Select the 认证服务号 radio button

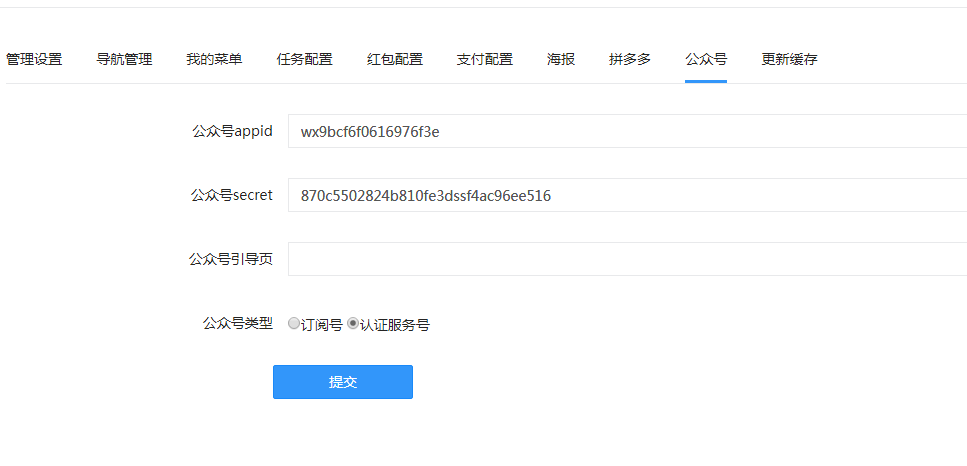pyautogui.click(x=353, y=323)
